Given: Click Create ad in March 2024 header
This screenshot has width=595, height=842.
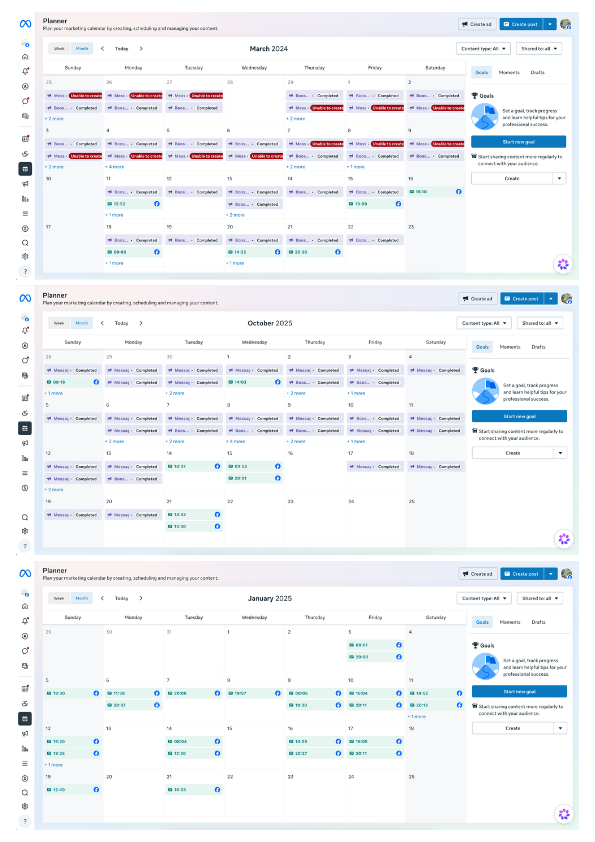Looking at the screenshot, I should pos(477,24).
